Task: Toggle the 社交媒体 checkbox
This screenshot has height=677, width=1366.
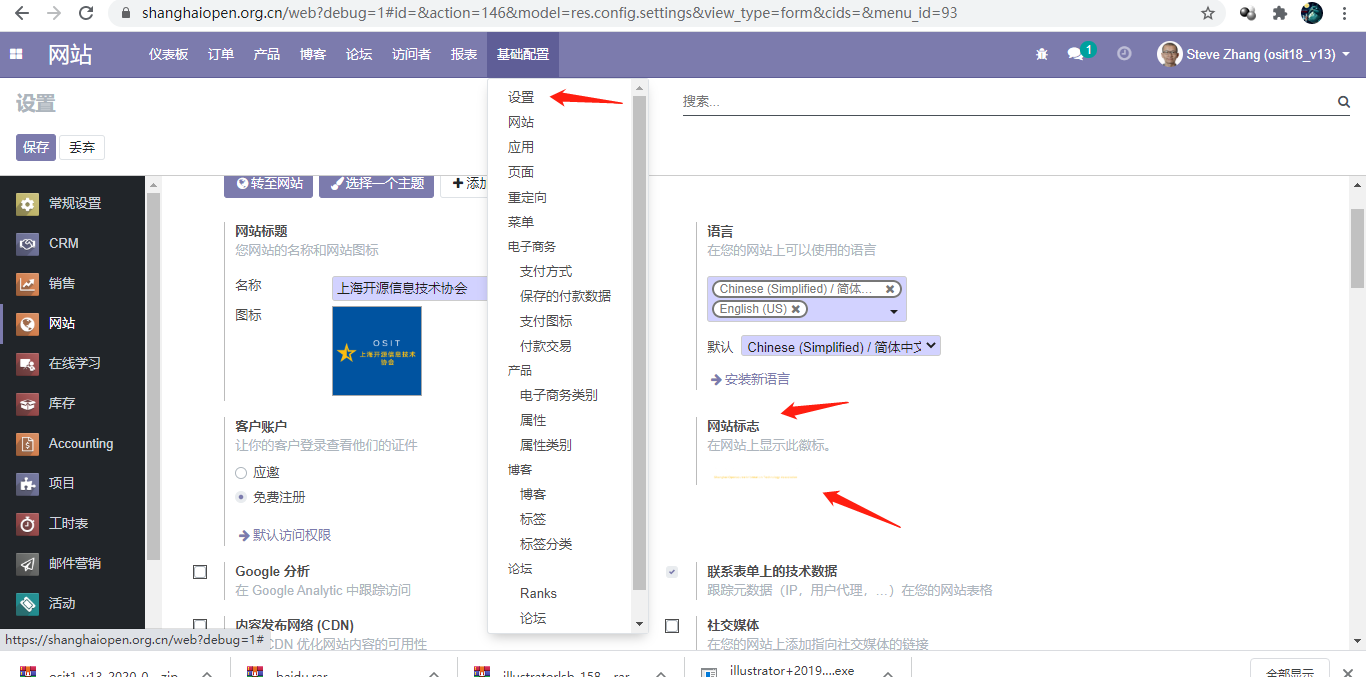Action: tap(672, 626)
